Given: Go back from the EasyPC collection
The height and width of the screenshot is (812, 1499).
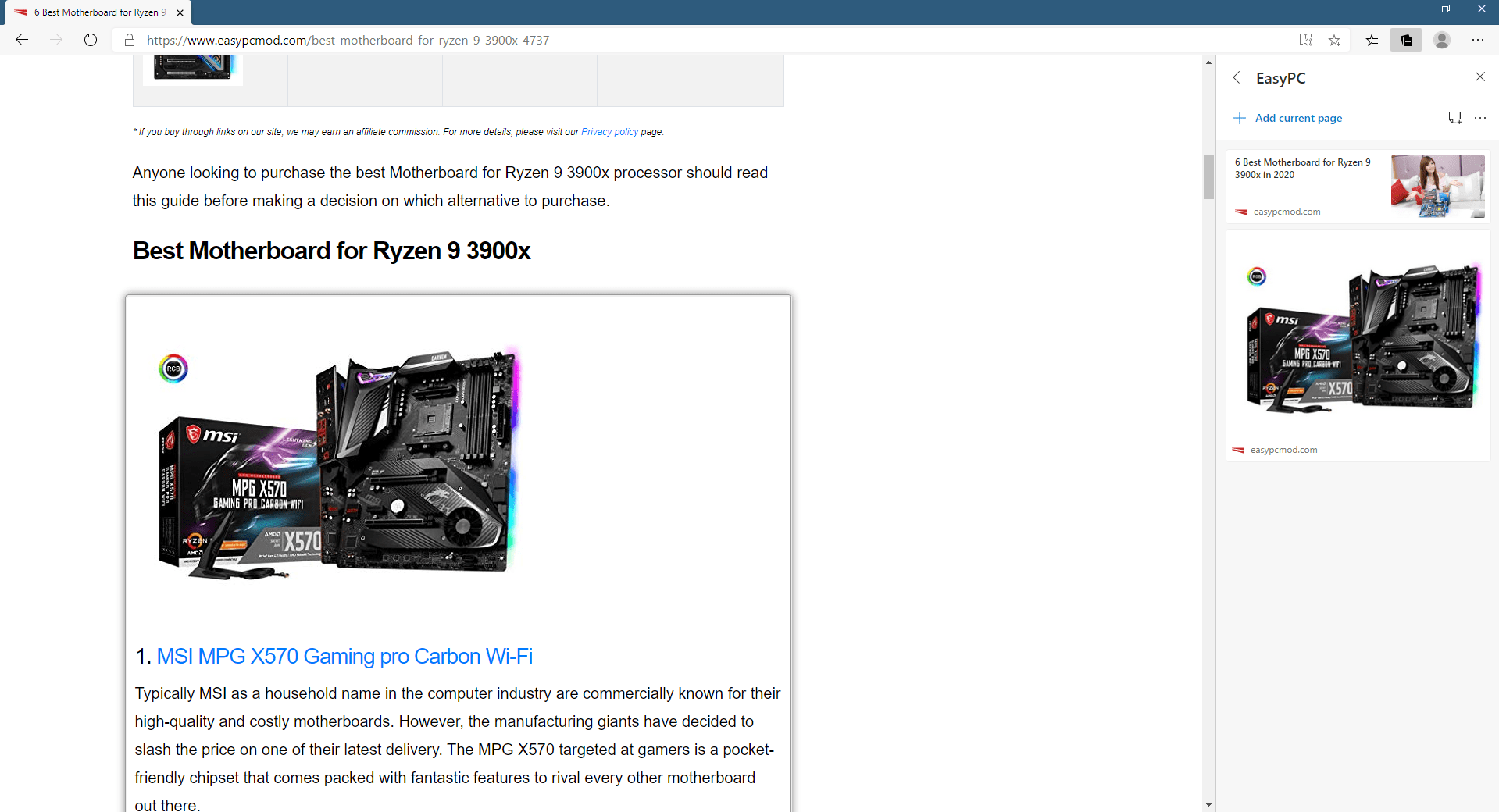Looking at the screenshot, I should tap(1237, 77).
